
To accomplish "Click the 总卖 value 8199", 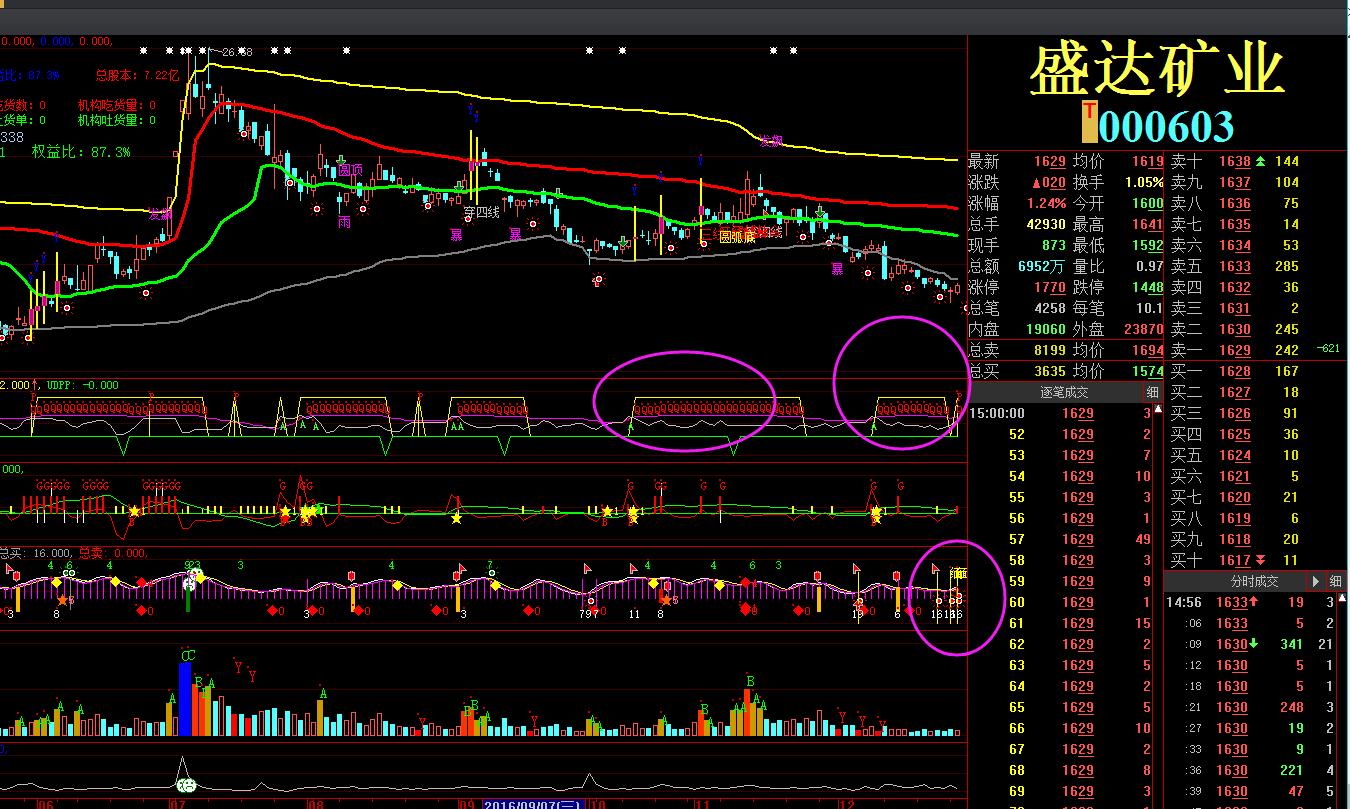I will click(x=1049, y=350).
